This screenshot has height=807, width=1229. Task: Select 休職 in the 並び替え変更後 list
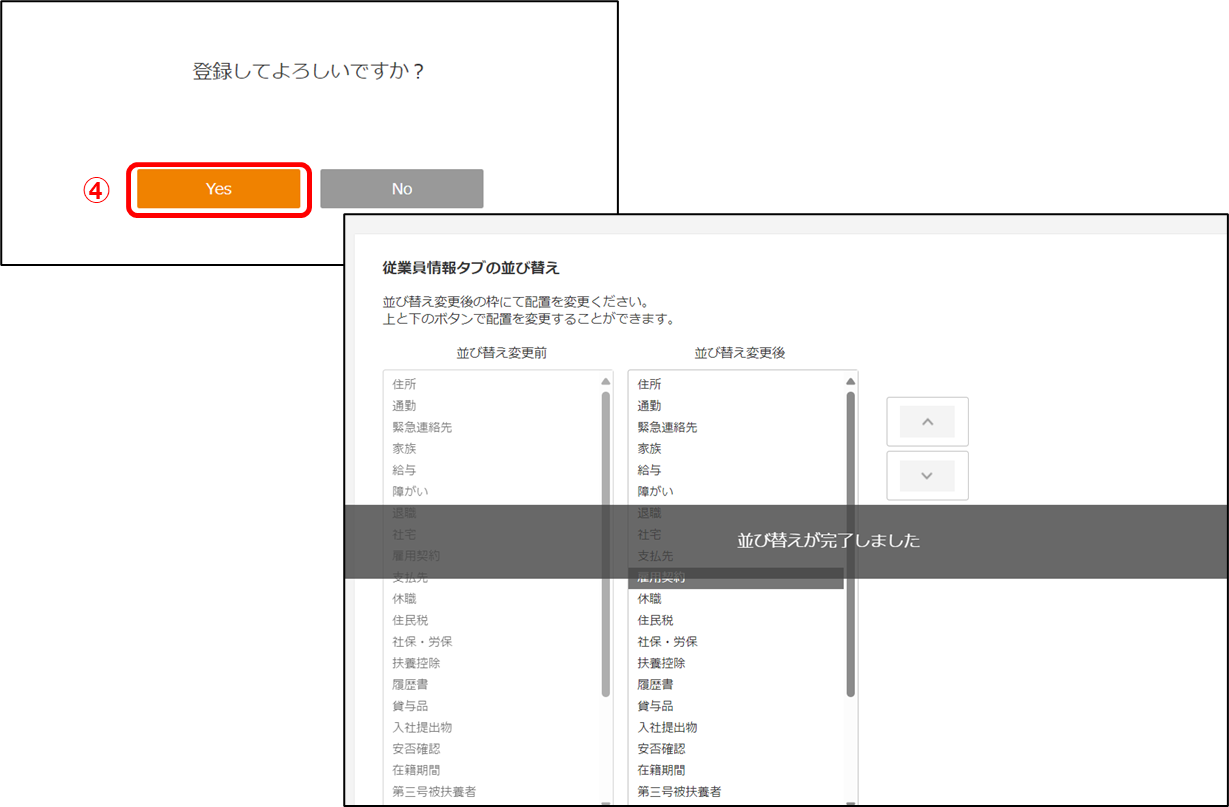(650, 599)
